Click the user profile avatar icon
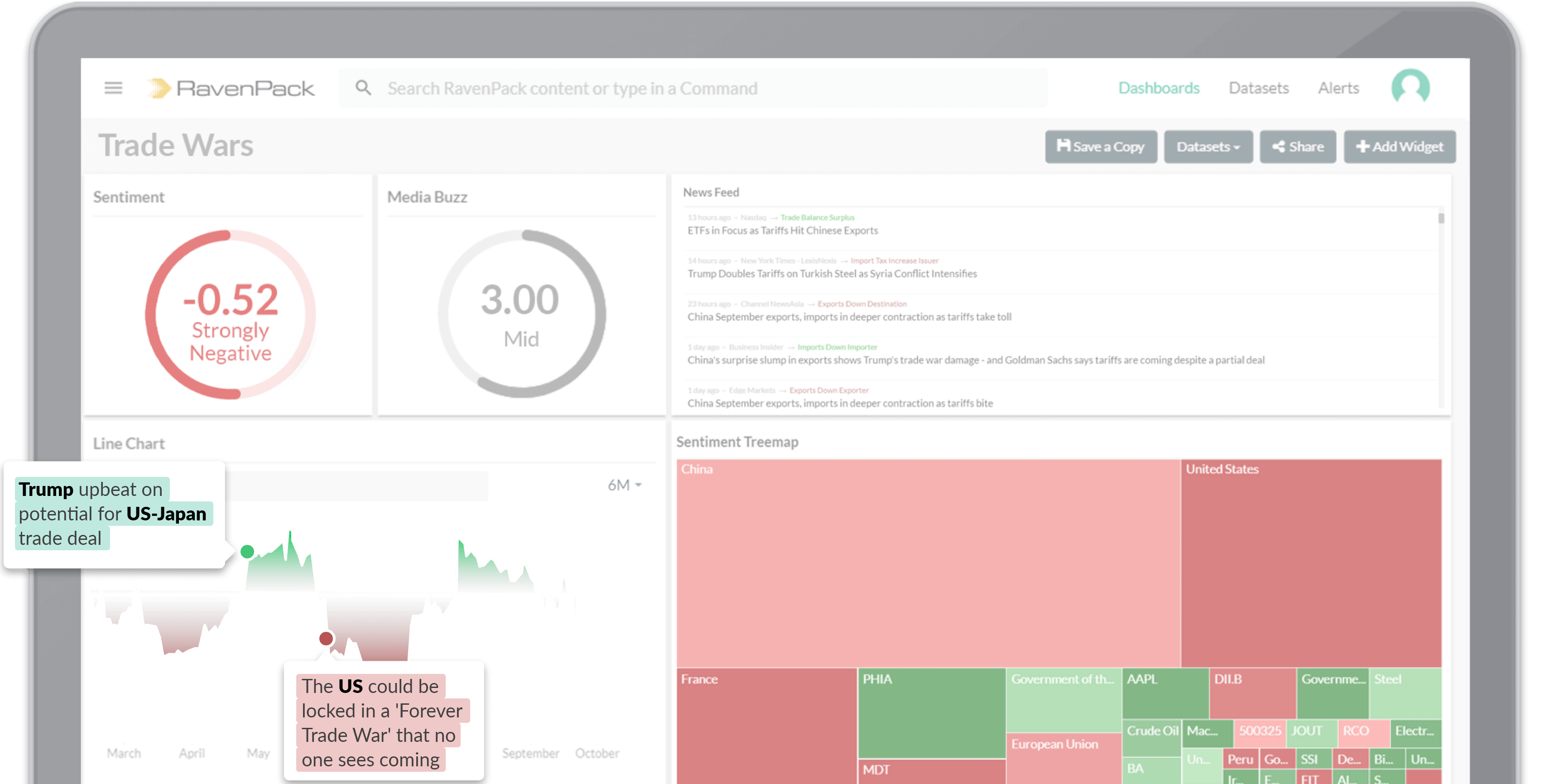Viewport: 1545px width, 784px height. [1412, 87]
